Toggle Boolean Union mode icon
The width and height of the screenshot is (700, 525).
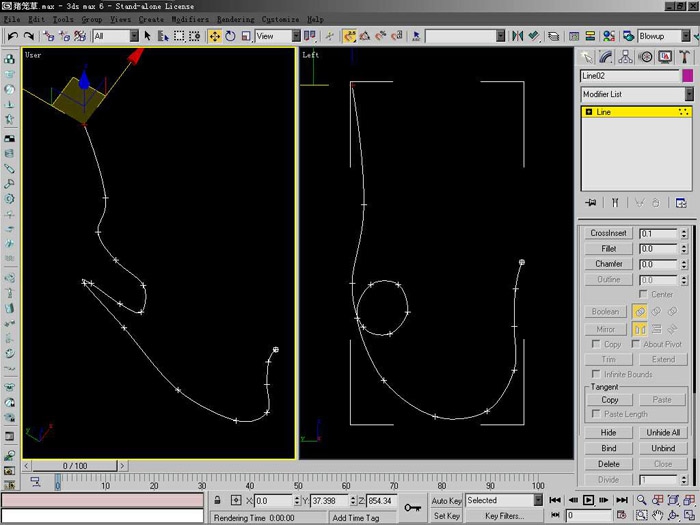(x=640, y=311)
